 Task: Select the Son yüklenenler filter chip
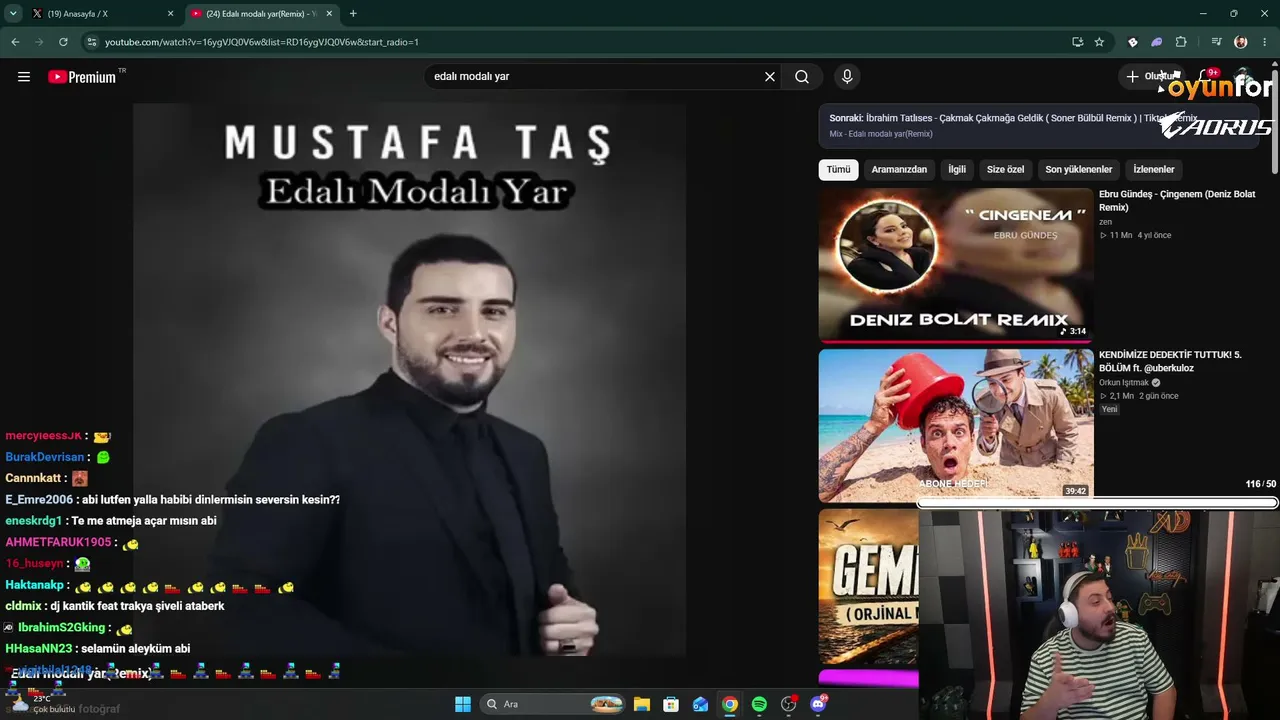pyautogui.click(x=1078, y=169)
